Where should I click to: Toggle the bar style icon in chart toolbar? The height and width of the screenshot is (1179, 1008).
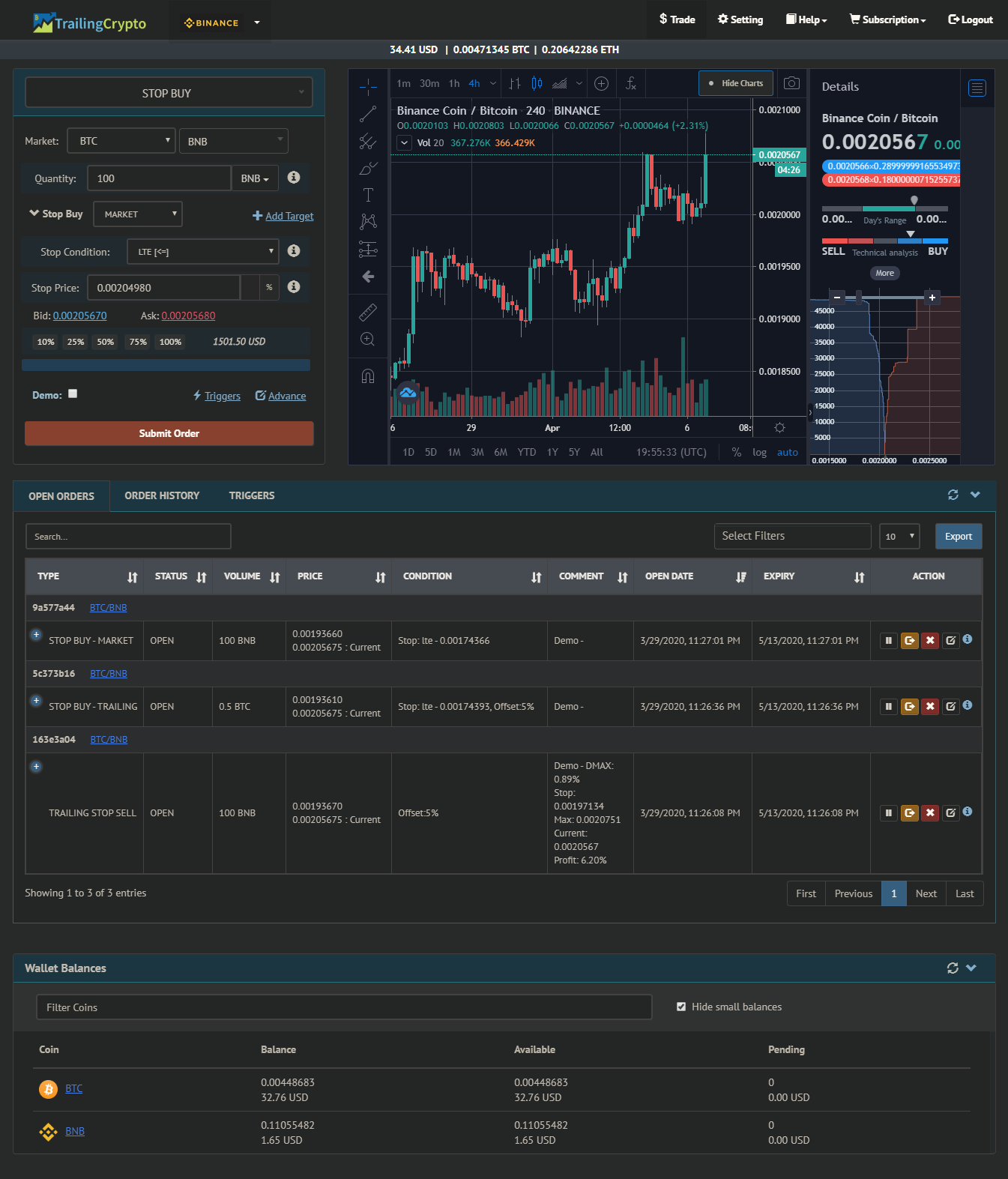[x=515, y=83]
